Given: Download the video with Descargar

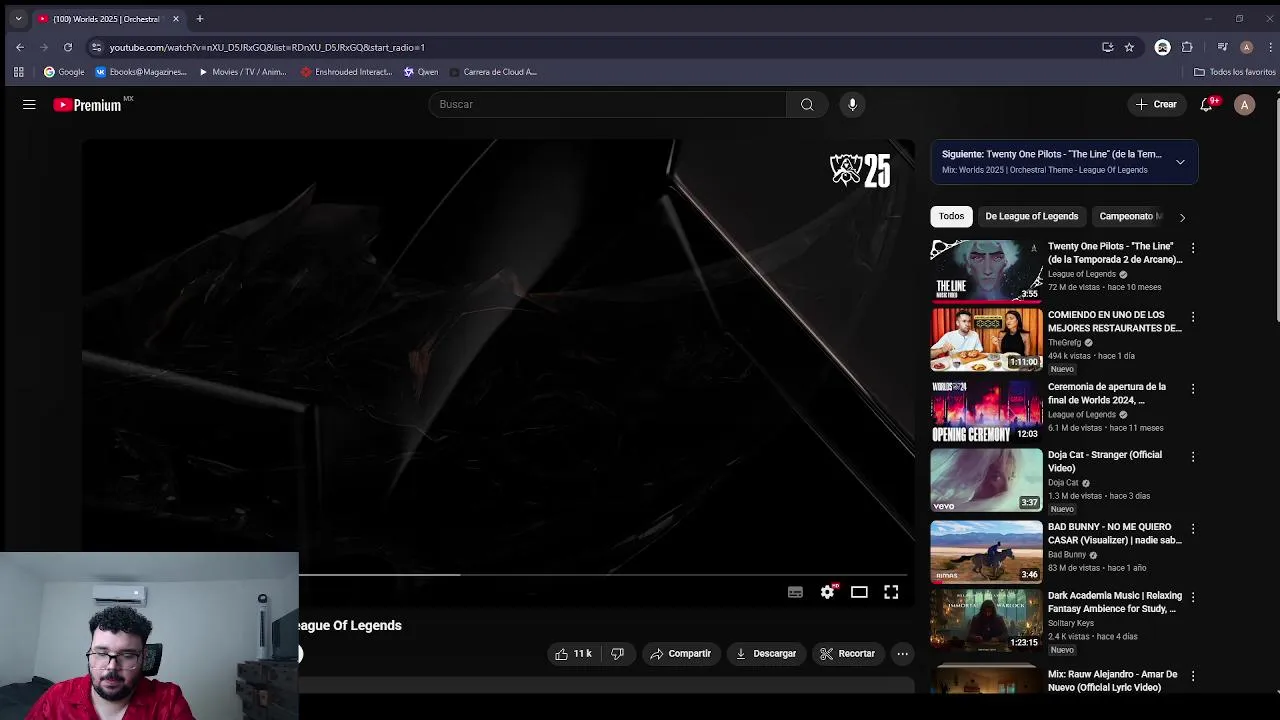Looking at the screenshot, I should [766, 653].
